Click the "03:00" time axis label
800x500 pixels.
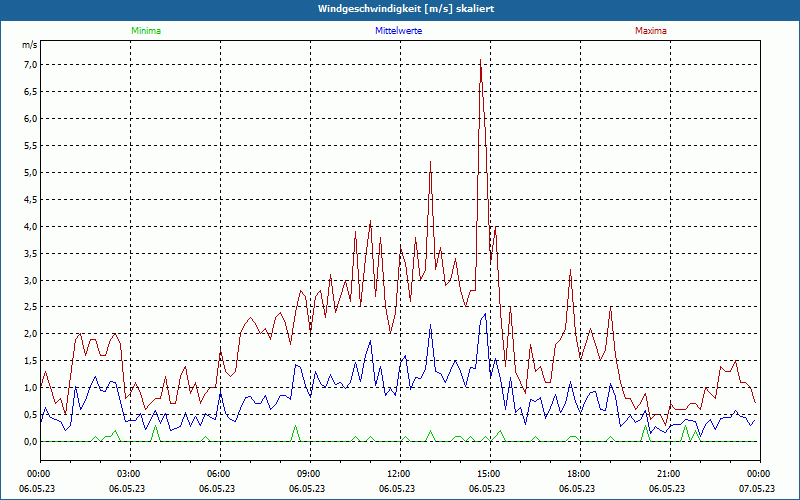click(x=131, y=474)
